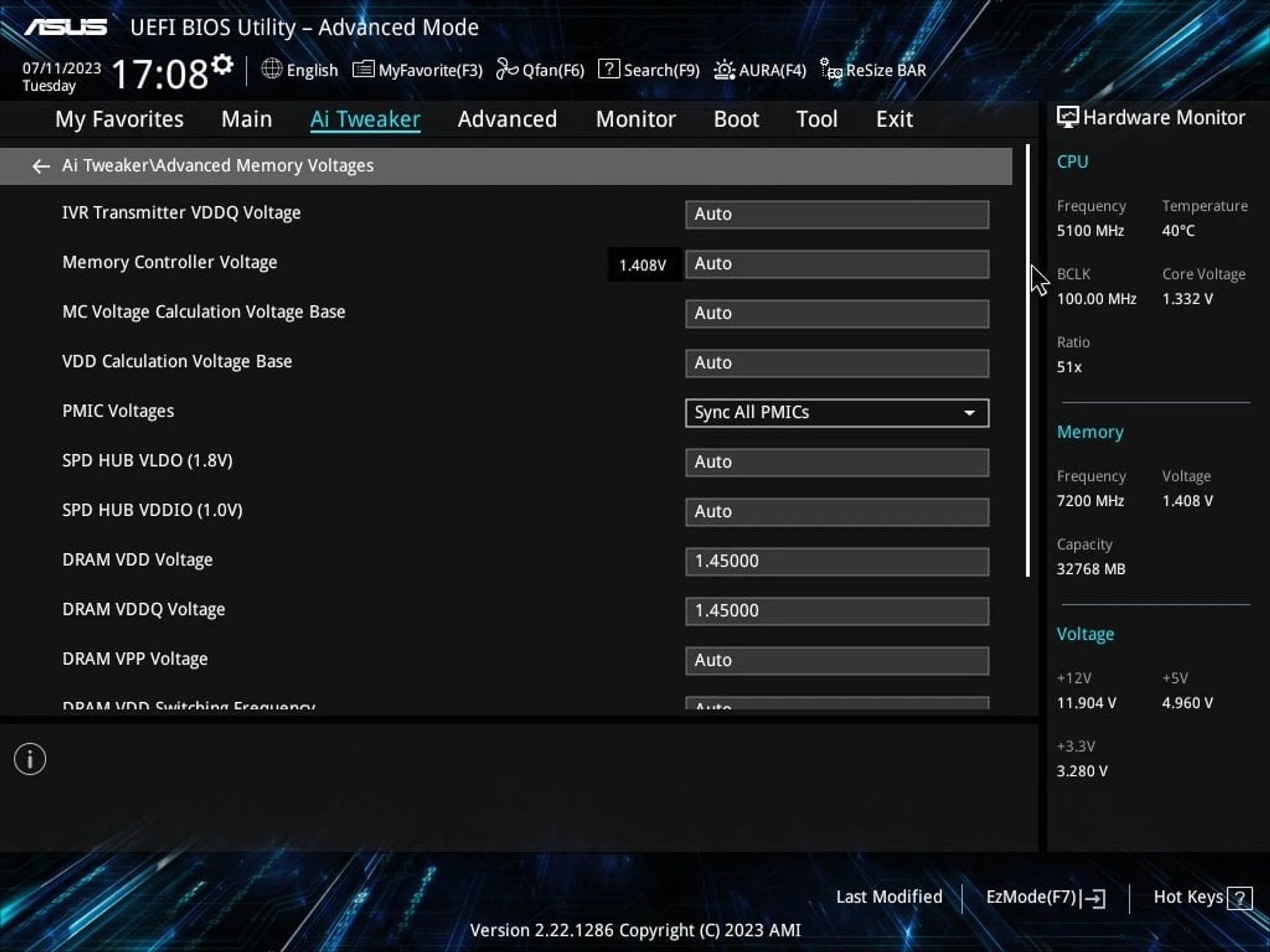The height and width of the screenshot is (952, 1270).
Task: Click the ASUS logo
Action: click(x=65, y=27)
